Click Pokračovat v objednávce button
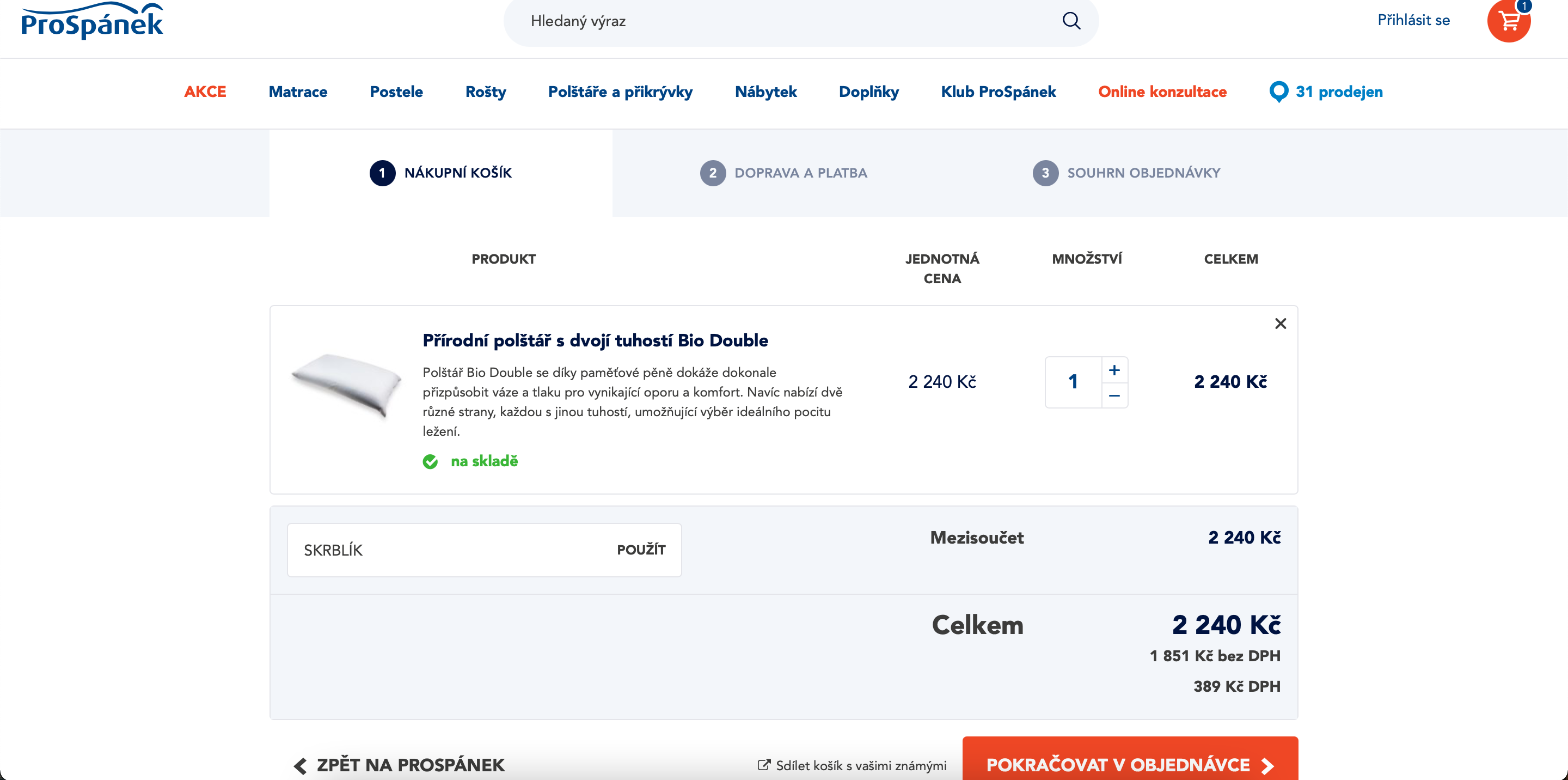Viewport: 1568px width, 780px height. (x=1130, y=759)
